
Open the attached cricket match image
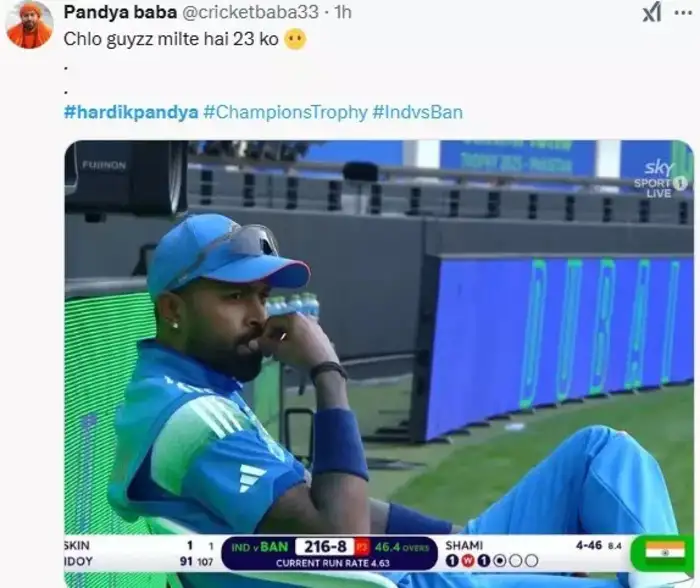379,363
